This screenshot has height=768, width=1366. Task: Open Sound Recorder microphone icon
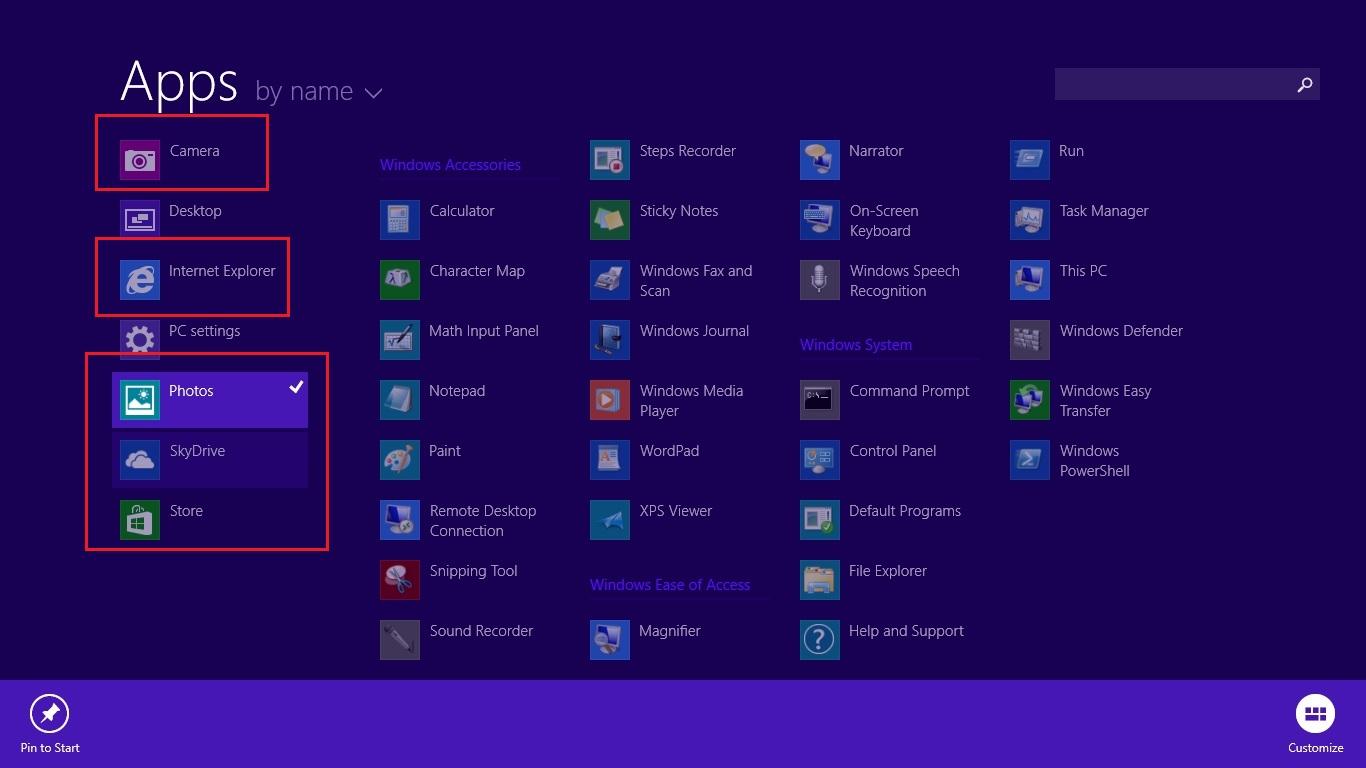[400, 640]
